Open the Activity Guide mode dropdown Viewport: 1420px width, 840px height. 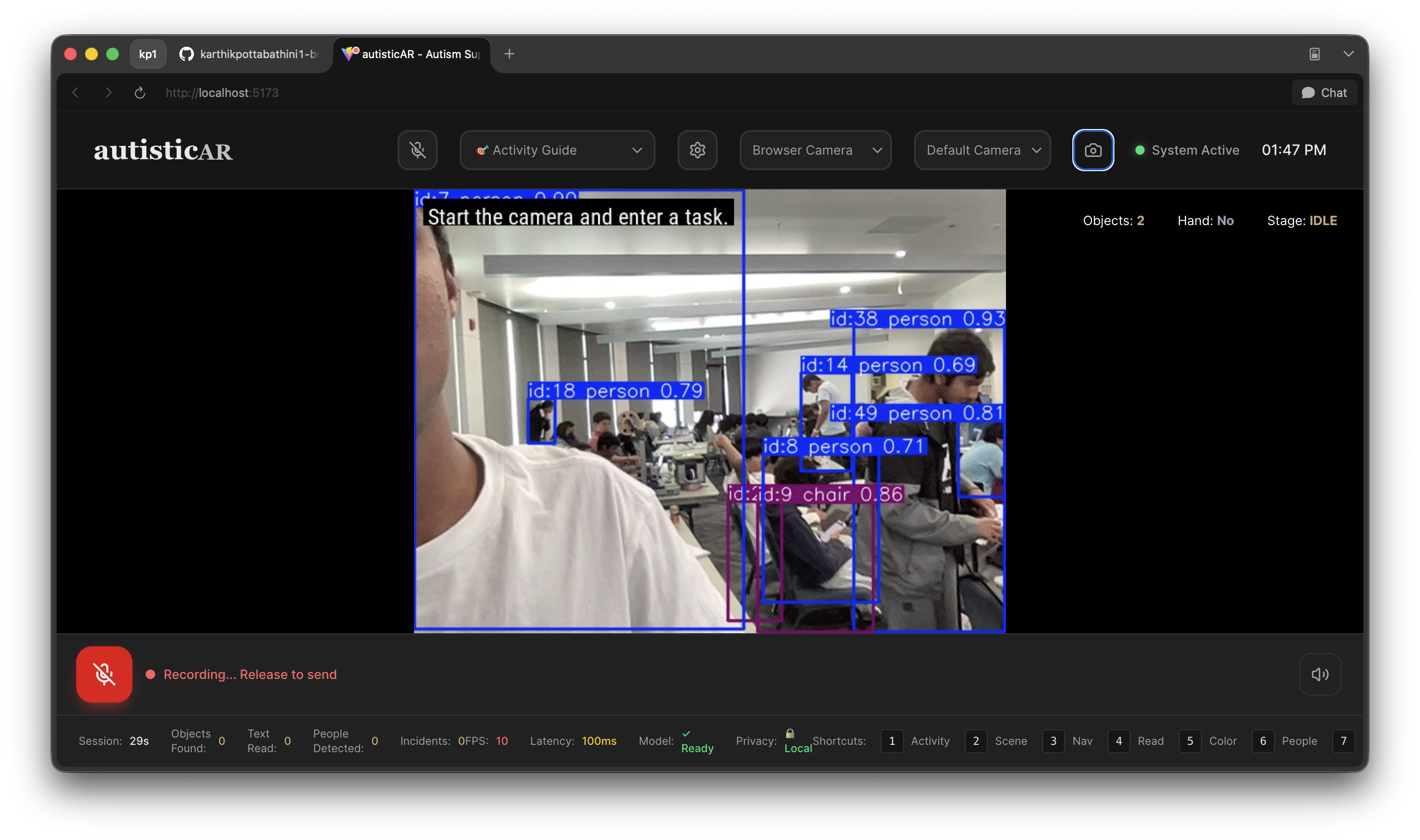point(557,150)
